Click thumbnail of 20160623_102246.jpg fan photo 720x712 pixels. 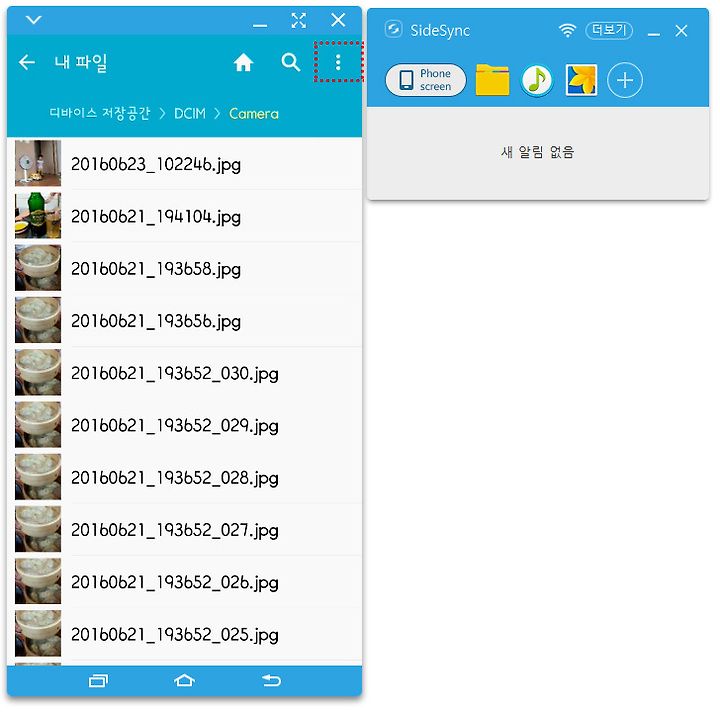tap(38, 163)
